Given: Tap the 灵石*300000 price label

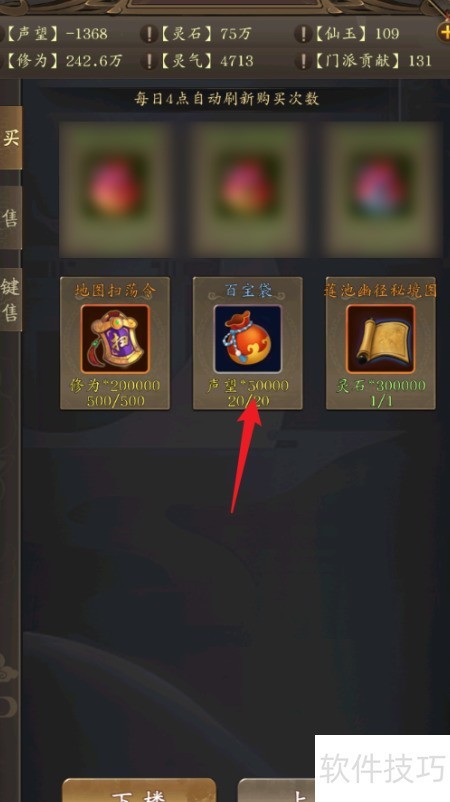Looking at the screenshot, I should click(x=381, y=385).
